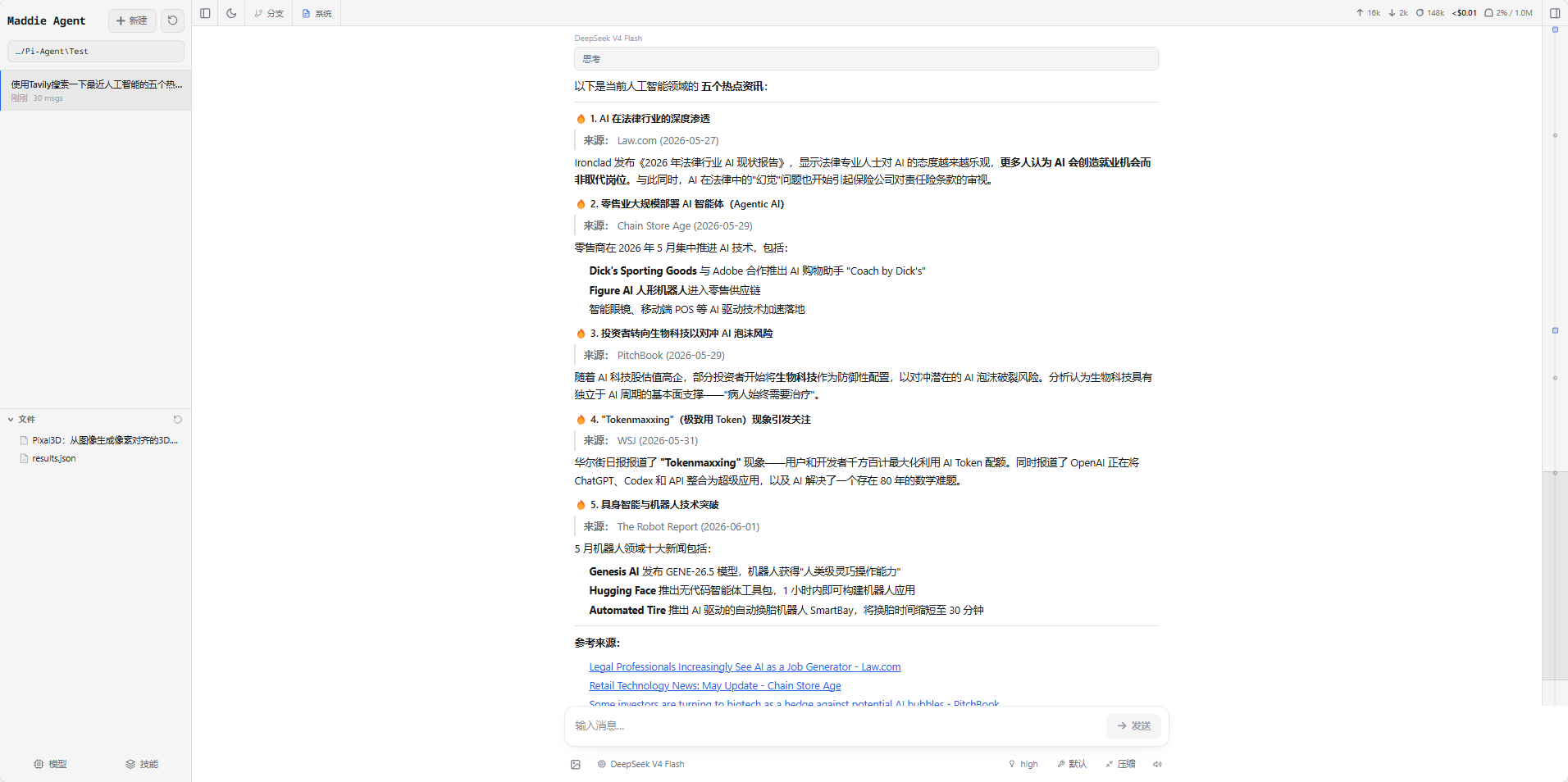The width and height of the screenshot is (1568, 782).
Task: Click the fire icon beside heading 1
Action: coord(581,119)
